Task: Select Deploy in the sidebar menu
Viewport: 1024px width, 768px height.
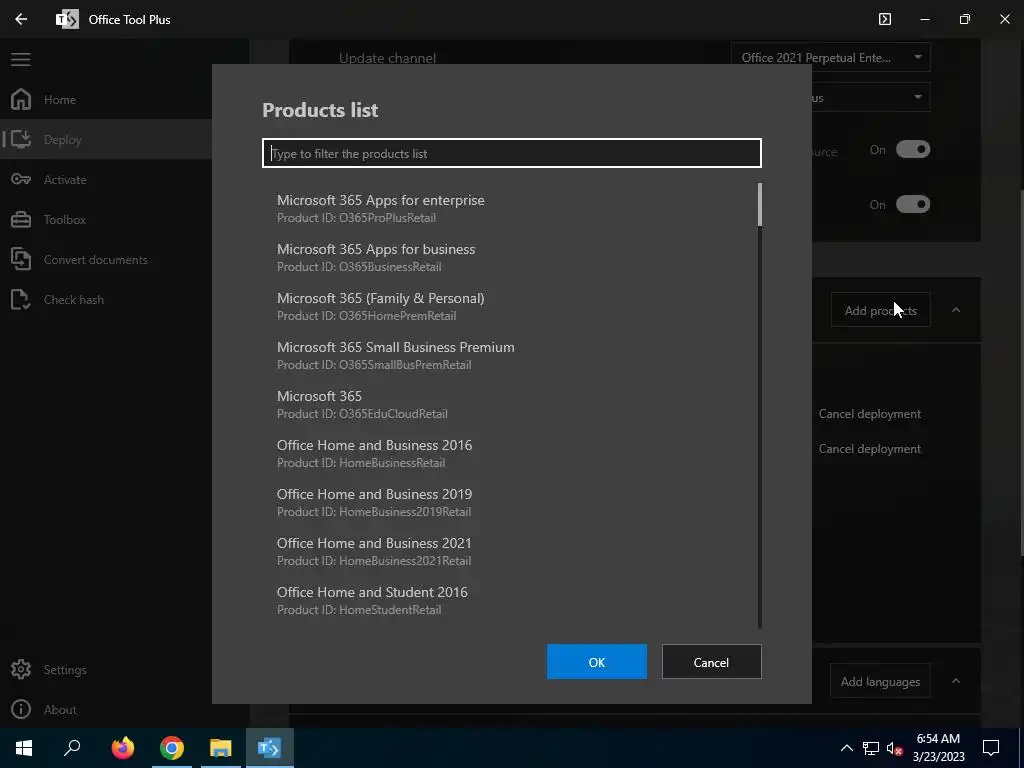Action: pyautogui.click(x=63, y=140)
